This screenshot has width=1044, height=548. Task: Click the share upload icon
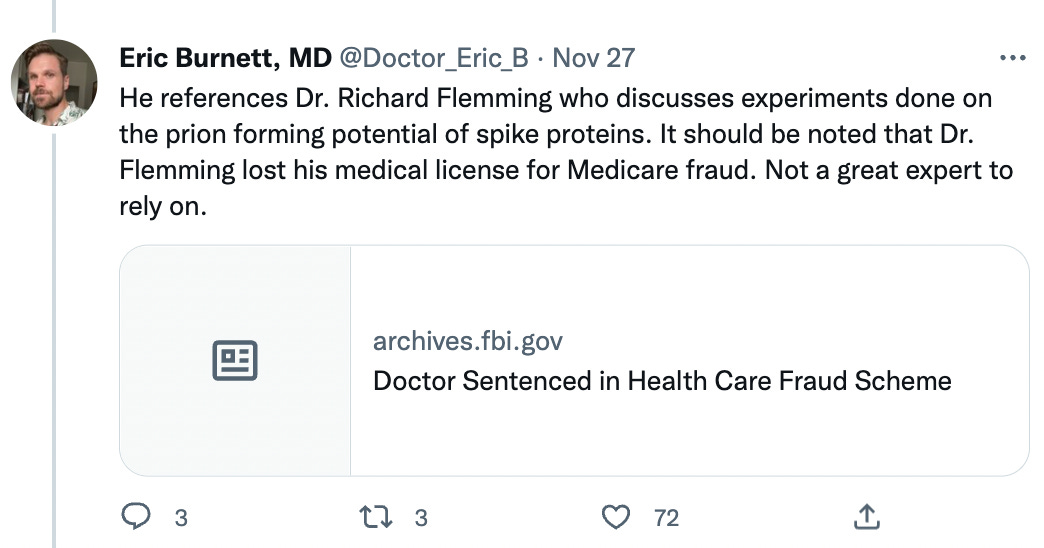(x=867, y=517)
